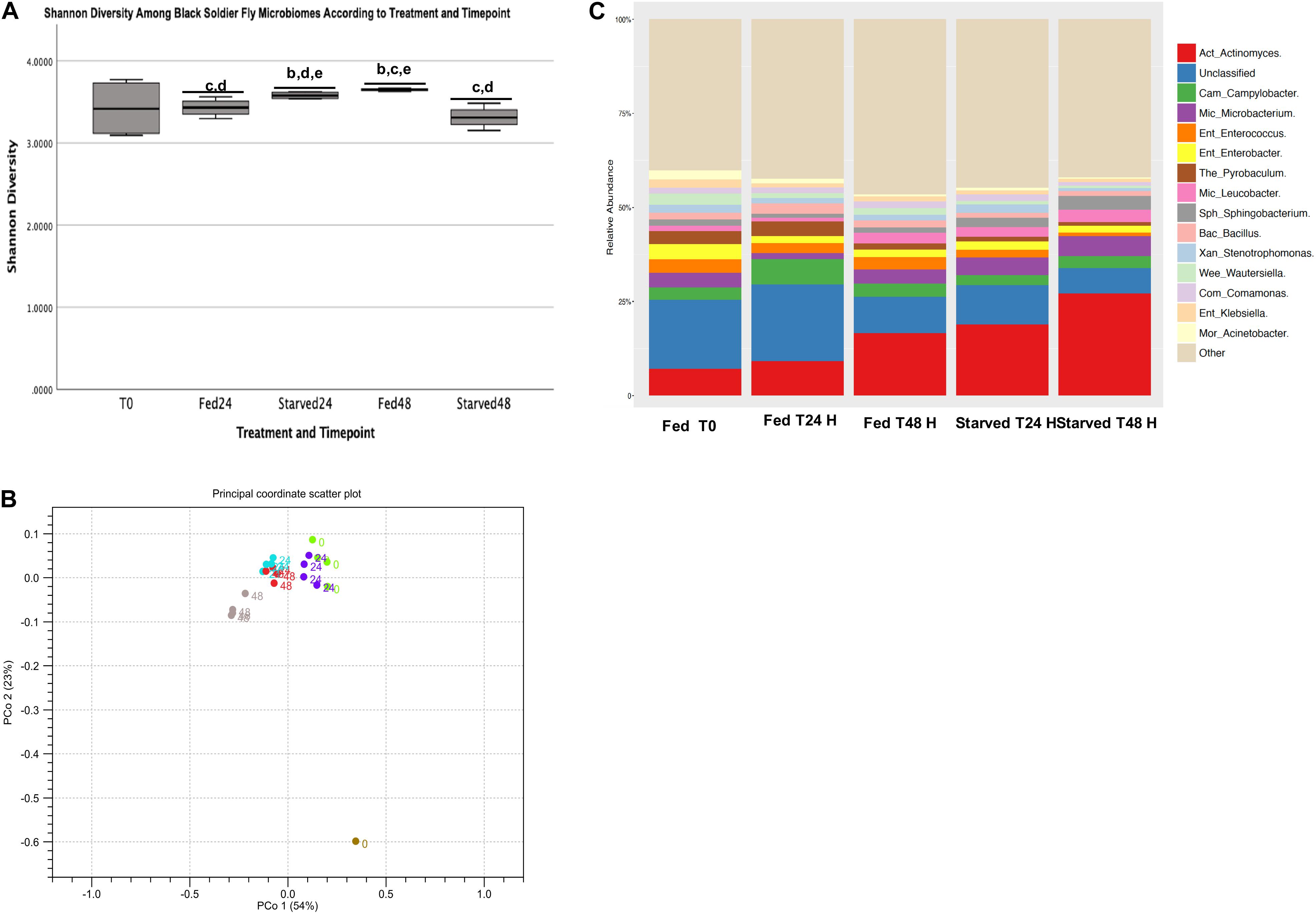
Task: Click the topmost green 0 point in scatter plot
Action: [313, 540]
